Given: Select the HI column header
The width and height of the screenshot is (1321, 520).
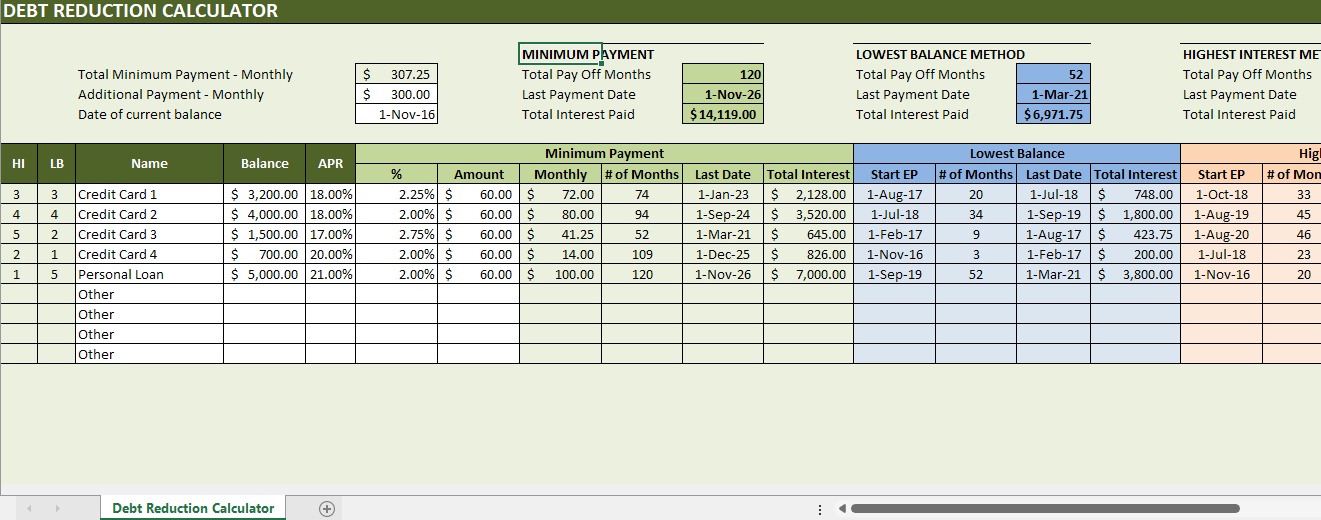Looking at the screenshot, I should [19, 163].
